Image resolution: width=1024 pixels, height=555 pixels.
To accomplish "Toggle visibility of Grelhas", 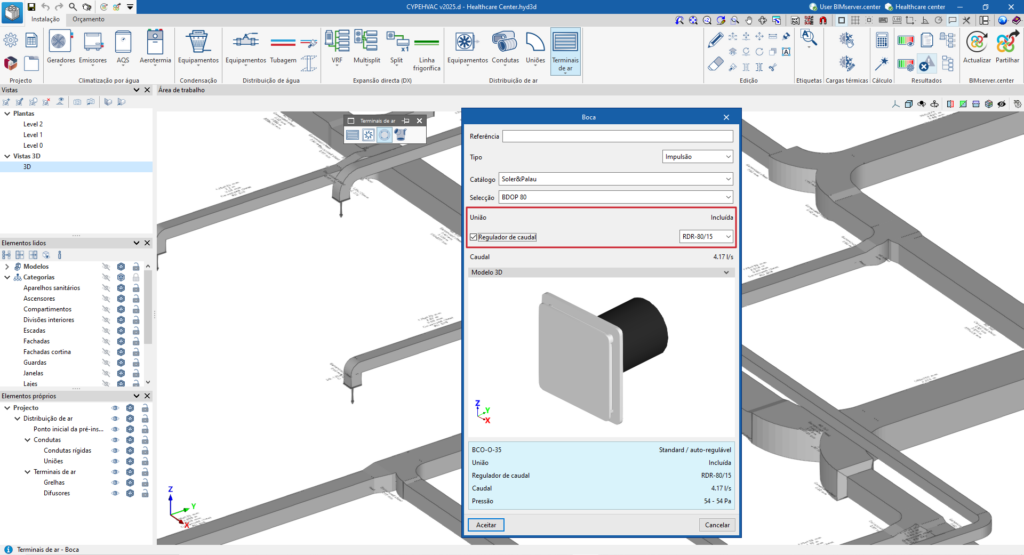I will [x=115, y=483].
